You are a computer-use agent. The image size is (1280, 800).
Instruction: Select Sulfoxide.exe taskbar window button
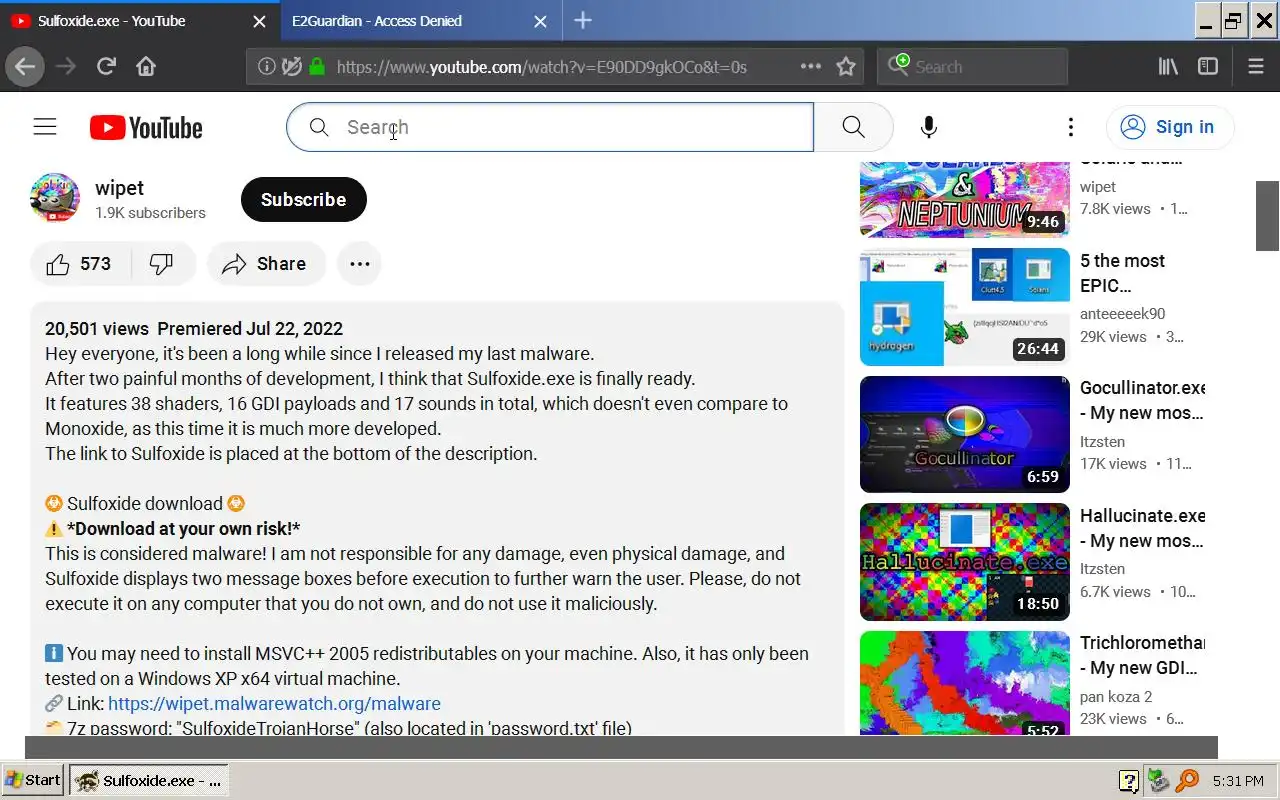[149, 780]
